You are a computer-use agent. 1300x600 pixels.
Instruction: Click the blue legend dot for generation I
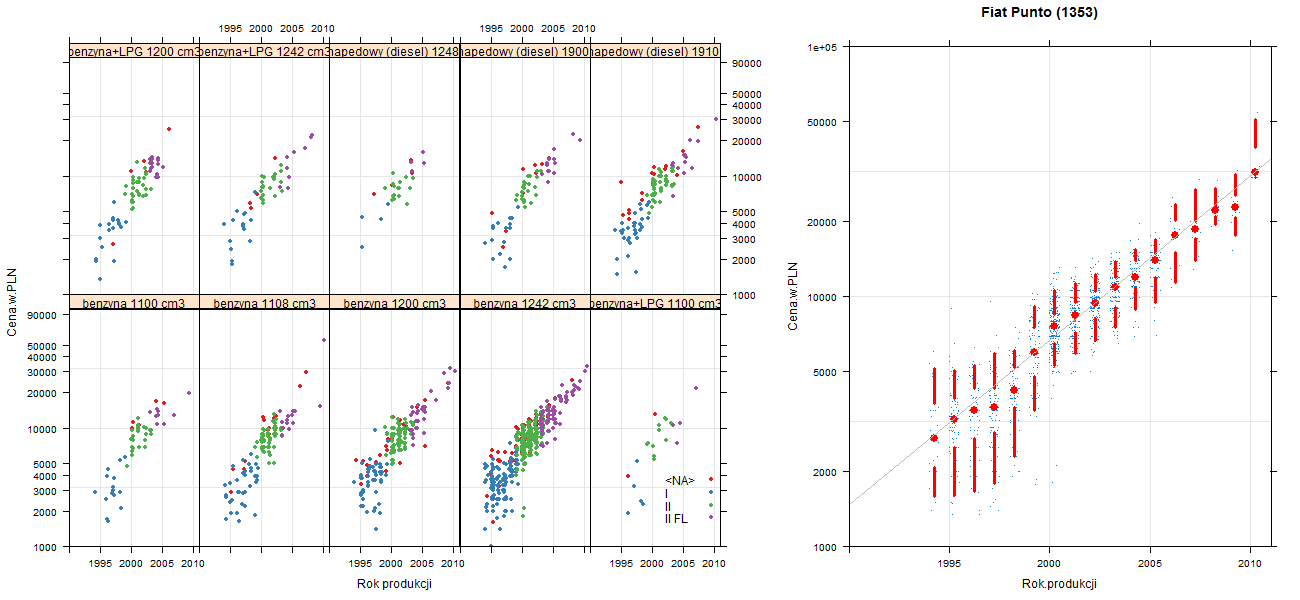[711, 493]
